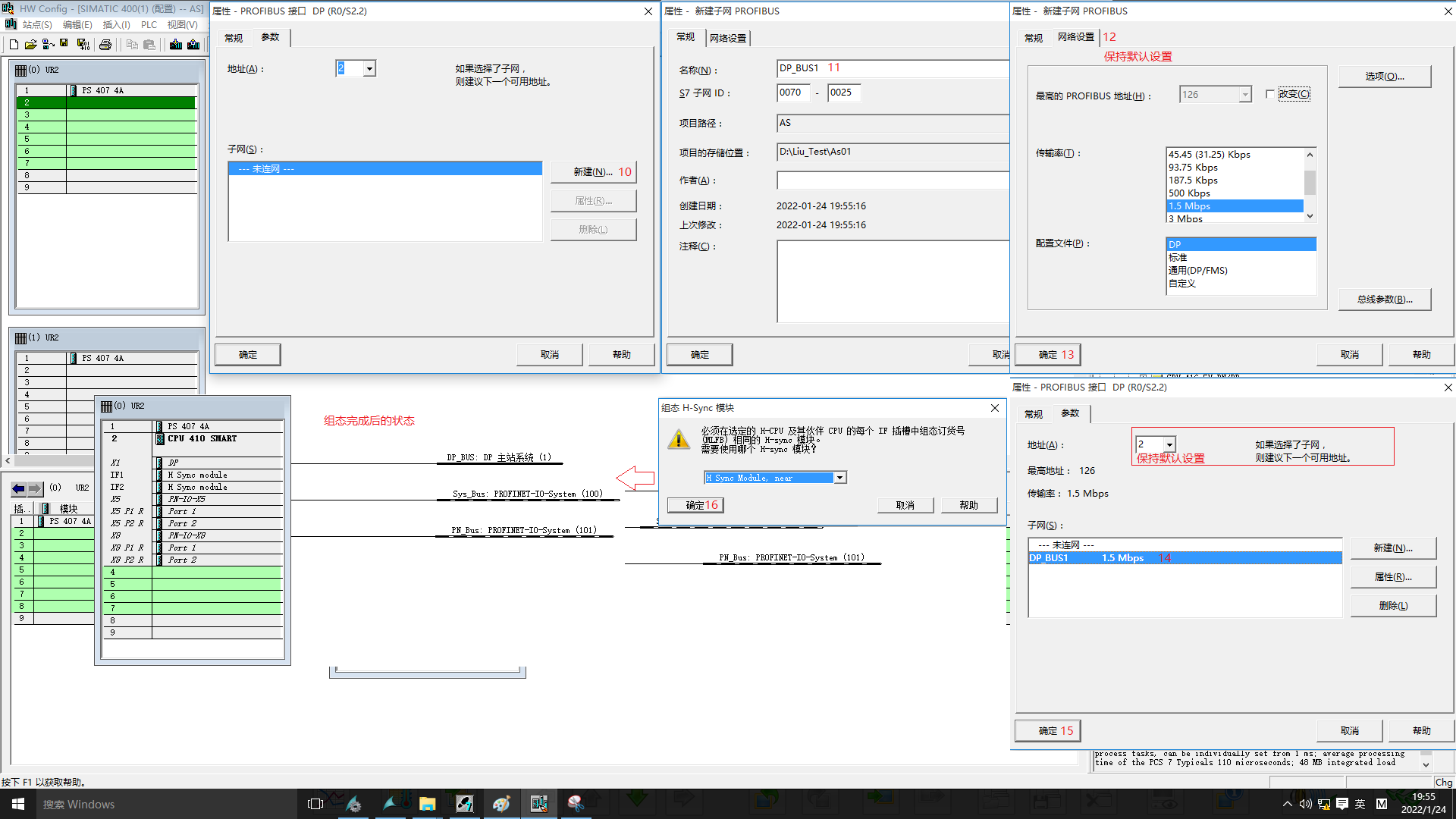Click the Upload from Module icon
1456x819 pixels.
click(x=193, y=45)
